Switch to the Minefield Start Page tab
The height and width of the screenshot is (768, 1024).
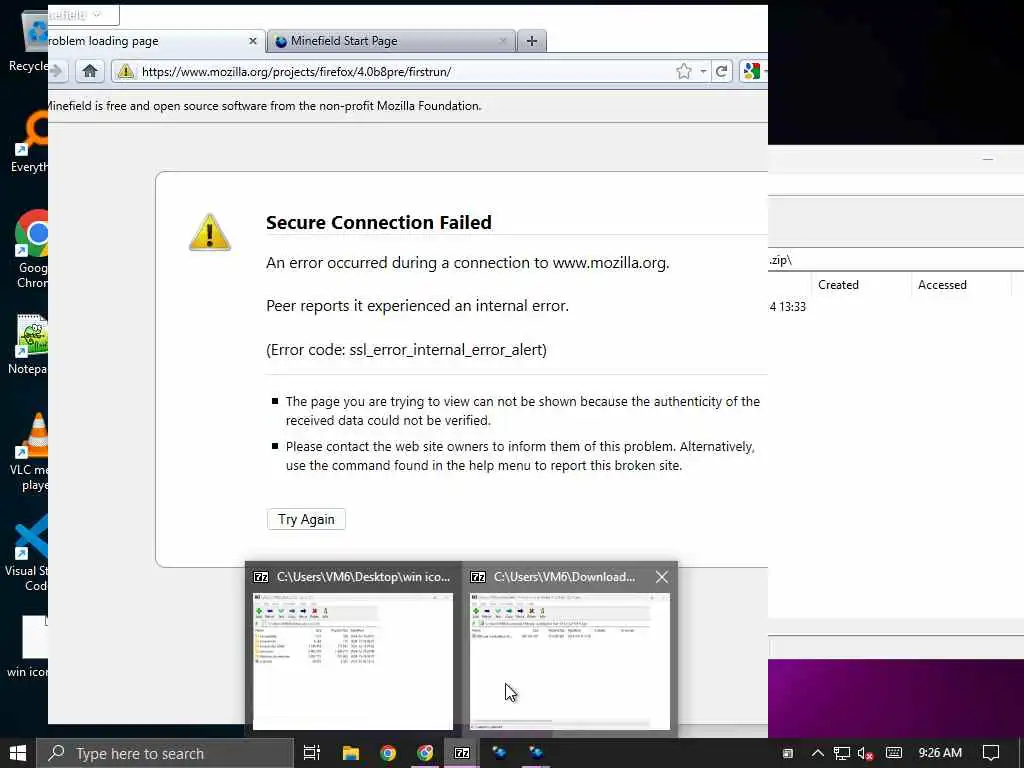(x=392, y=41)
